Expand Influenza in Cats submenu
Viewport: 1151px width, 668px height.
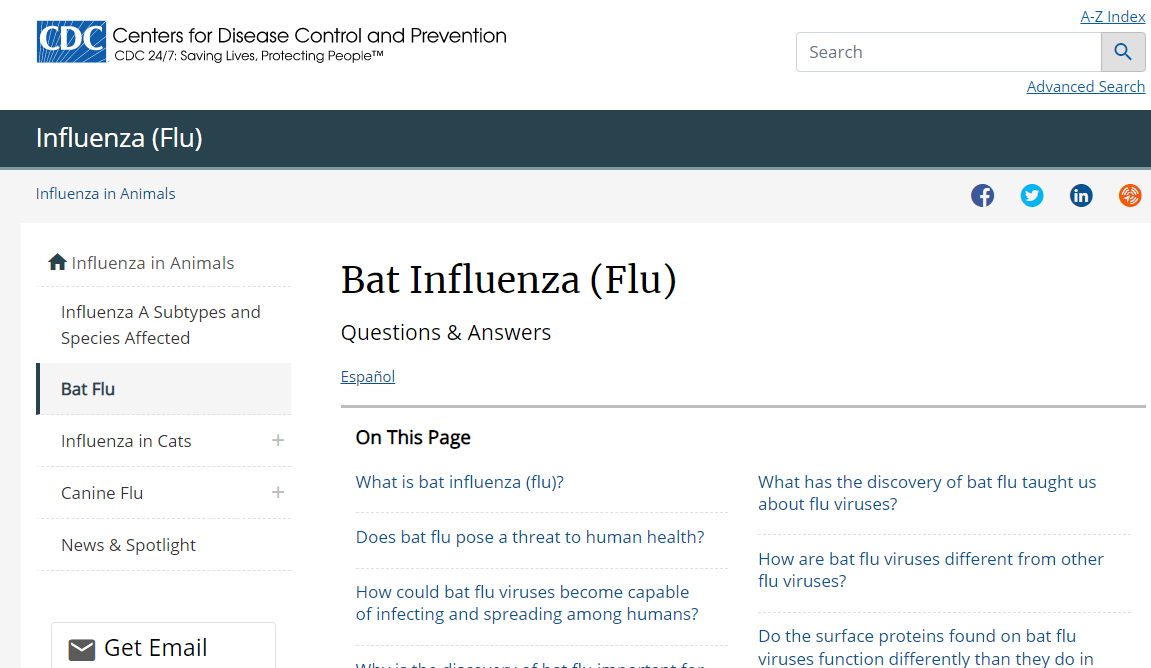click(x=277, y=440)
